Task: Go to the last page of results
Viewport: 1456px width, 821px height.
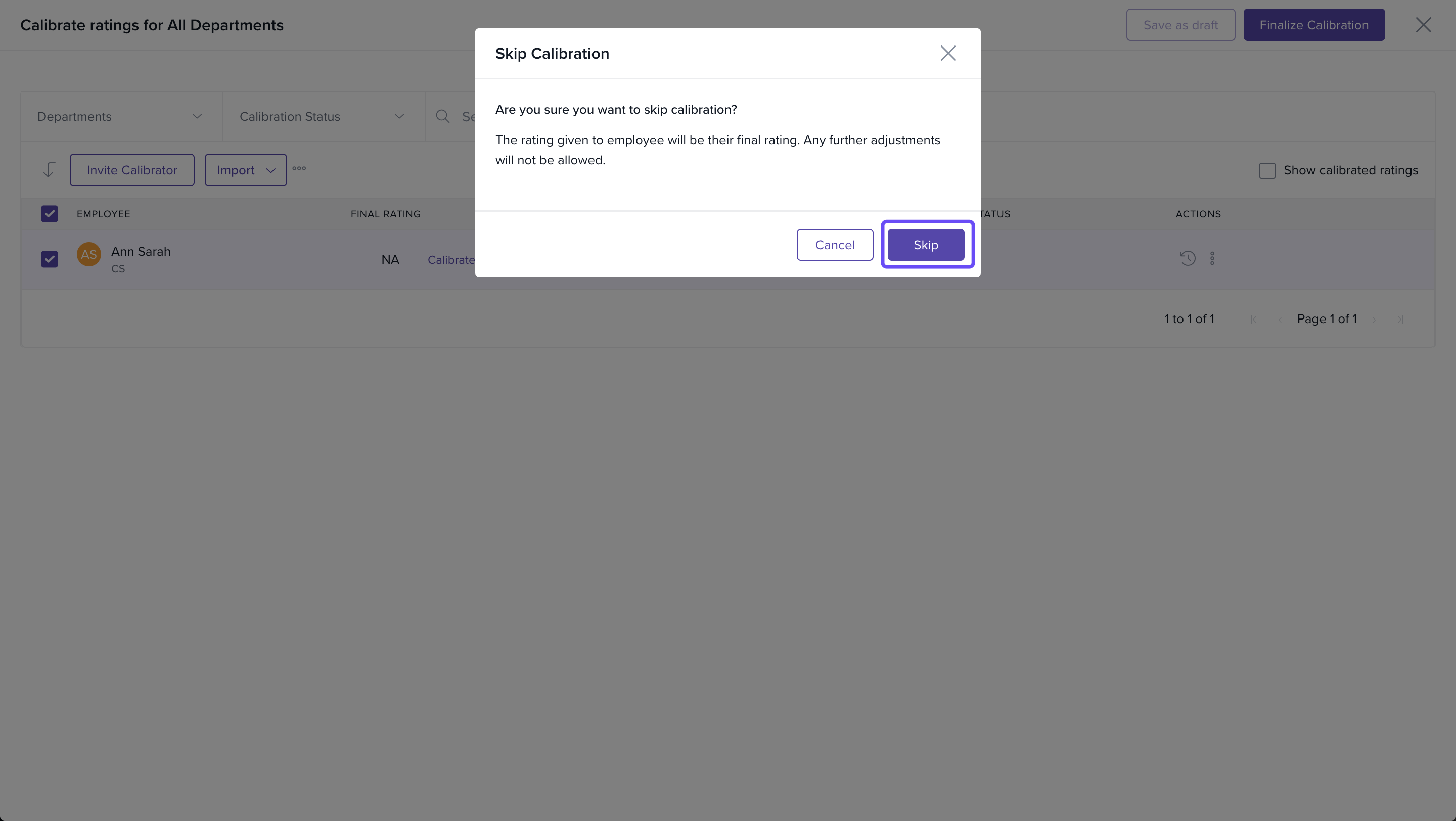Action: point(1400,319)
